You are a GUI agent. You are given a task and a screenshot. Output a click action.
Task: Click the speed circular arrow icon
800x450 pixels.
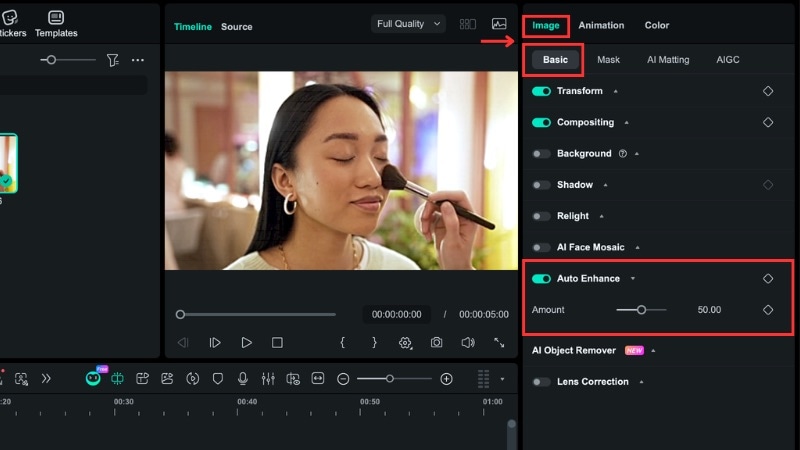[x=192, y=379]
